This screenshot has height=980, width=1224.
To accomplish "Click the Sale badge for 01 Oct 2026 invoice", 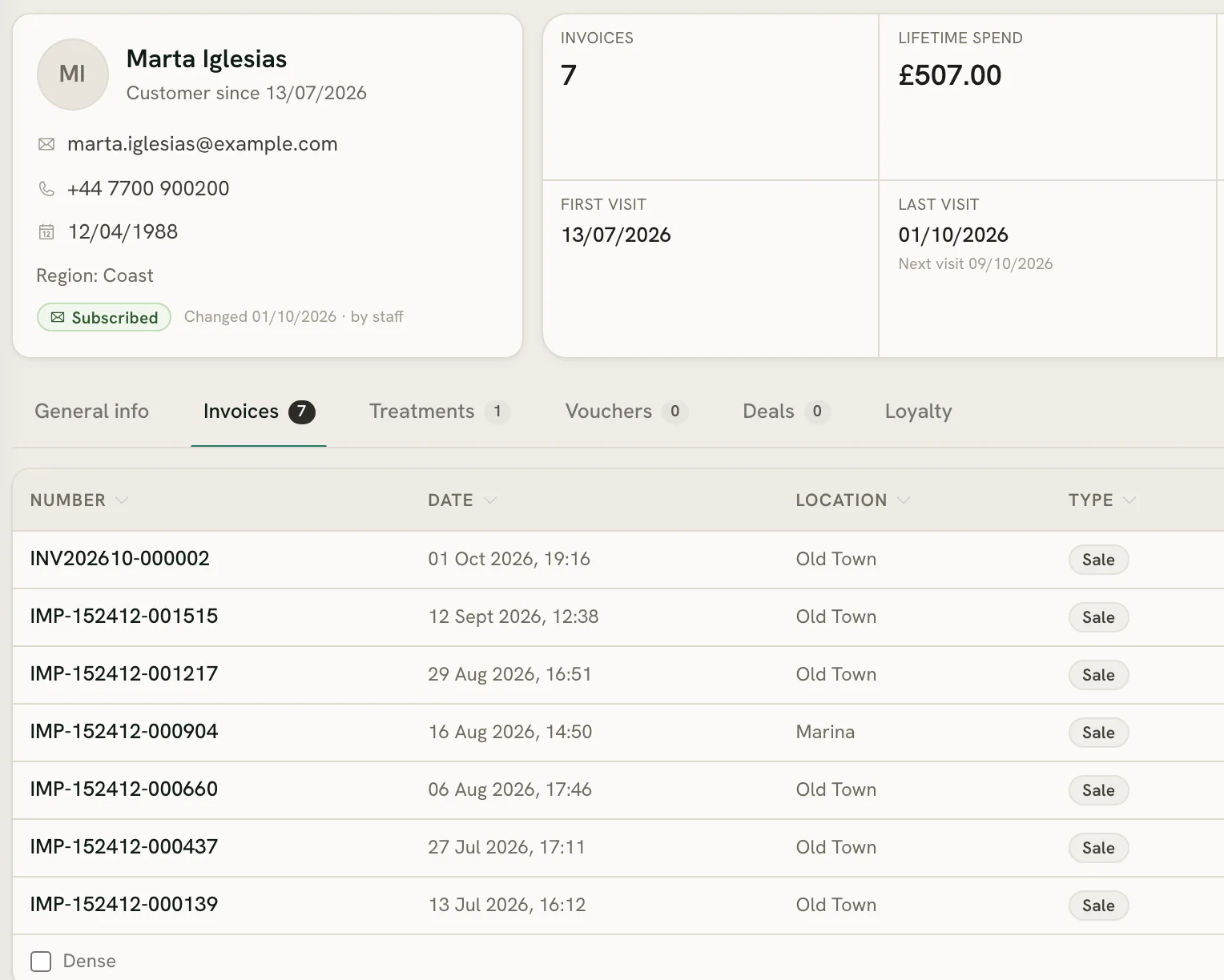I will (x=1098, y=560).
